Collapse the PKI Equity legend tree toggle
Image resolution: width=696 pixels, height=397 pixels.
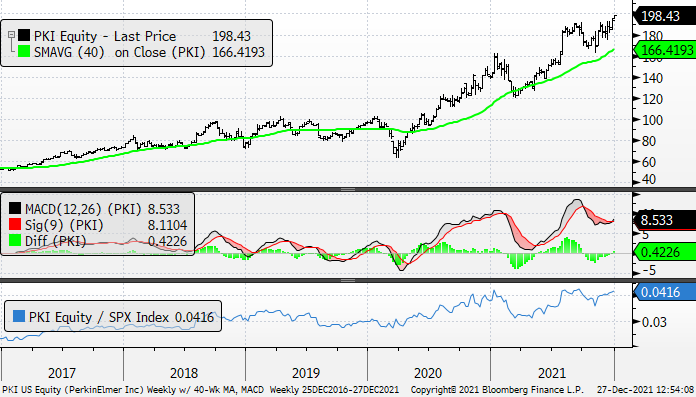pyautogui.click(x=12, y=34)
